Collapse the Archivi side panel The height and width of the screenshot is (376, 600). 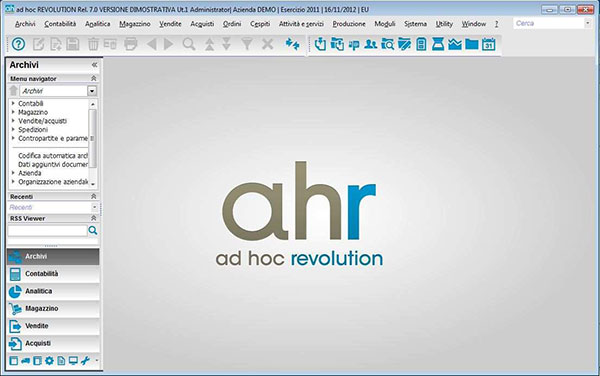click(x=95, y=65)
